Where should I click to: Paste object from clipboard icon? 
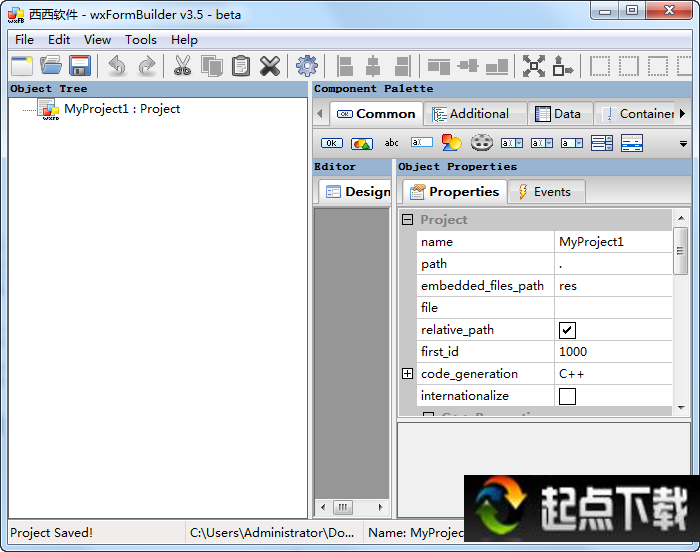point(241,66)
